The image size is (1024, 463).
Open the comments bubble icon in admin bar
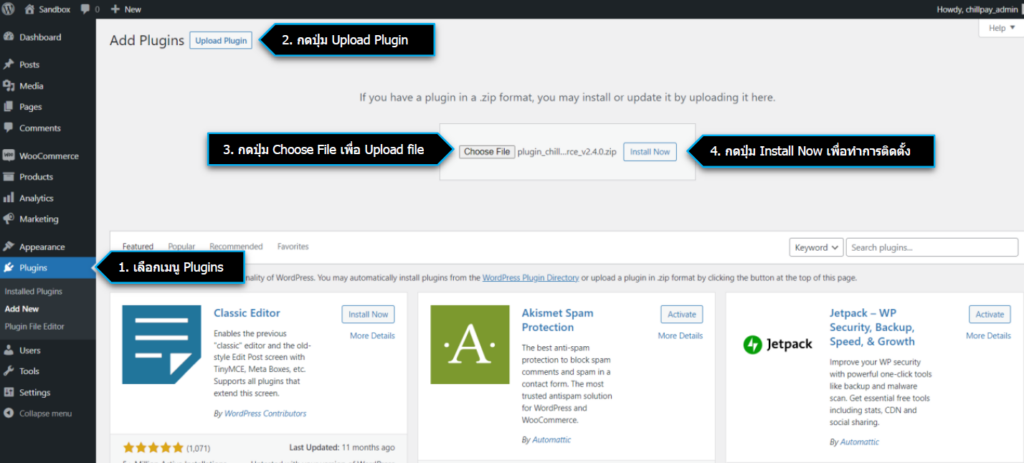click(86, 9)
